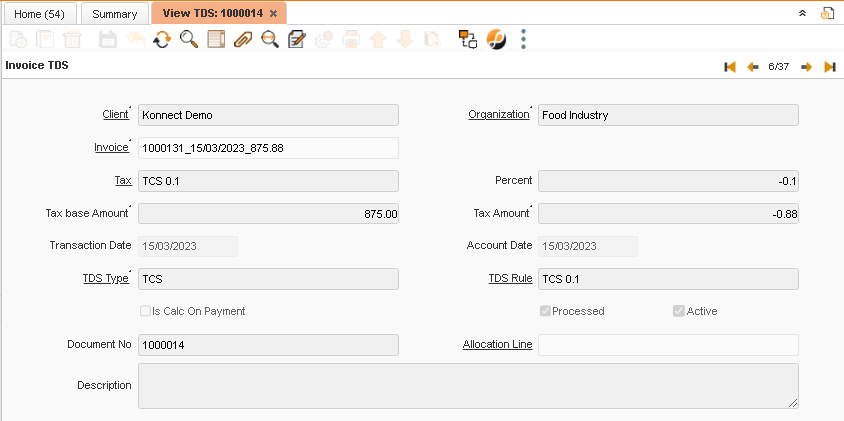The image size is (844, 421).
Task: Go to the previous record
Action: [x=753, y=67]
